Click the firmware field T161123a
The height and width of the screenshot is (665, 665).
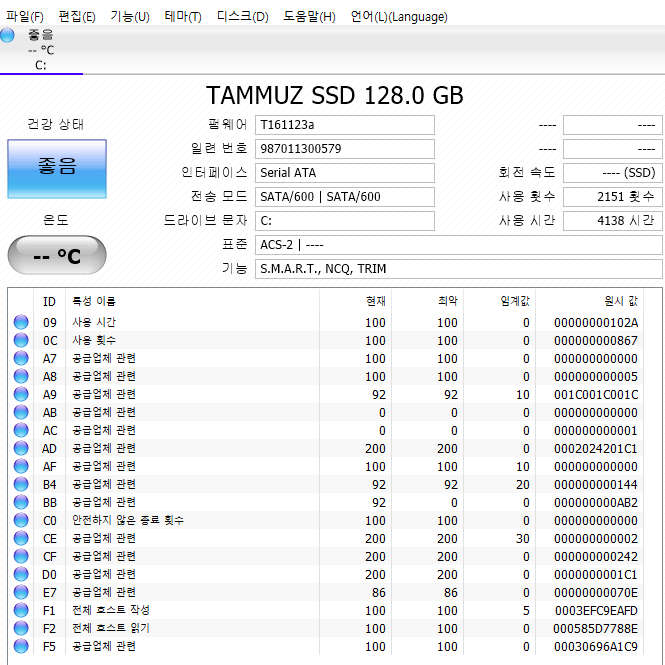point(345,125)
